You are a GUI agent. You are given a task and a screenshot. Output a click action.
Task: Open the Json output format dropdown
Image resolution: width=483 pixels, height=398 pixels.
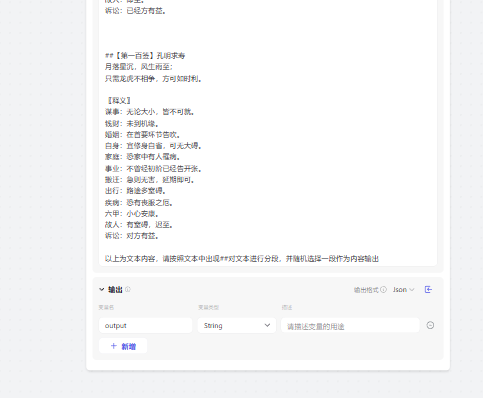click(x=403, y=290)
